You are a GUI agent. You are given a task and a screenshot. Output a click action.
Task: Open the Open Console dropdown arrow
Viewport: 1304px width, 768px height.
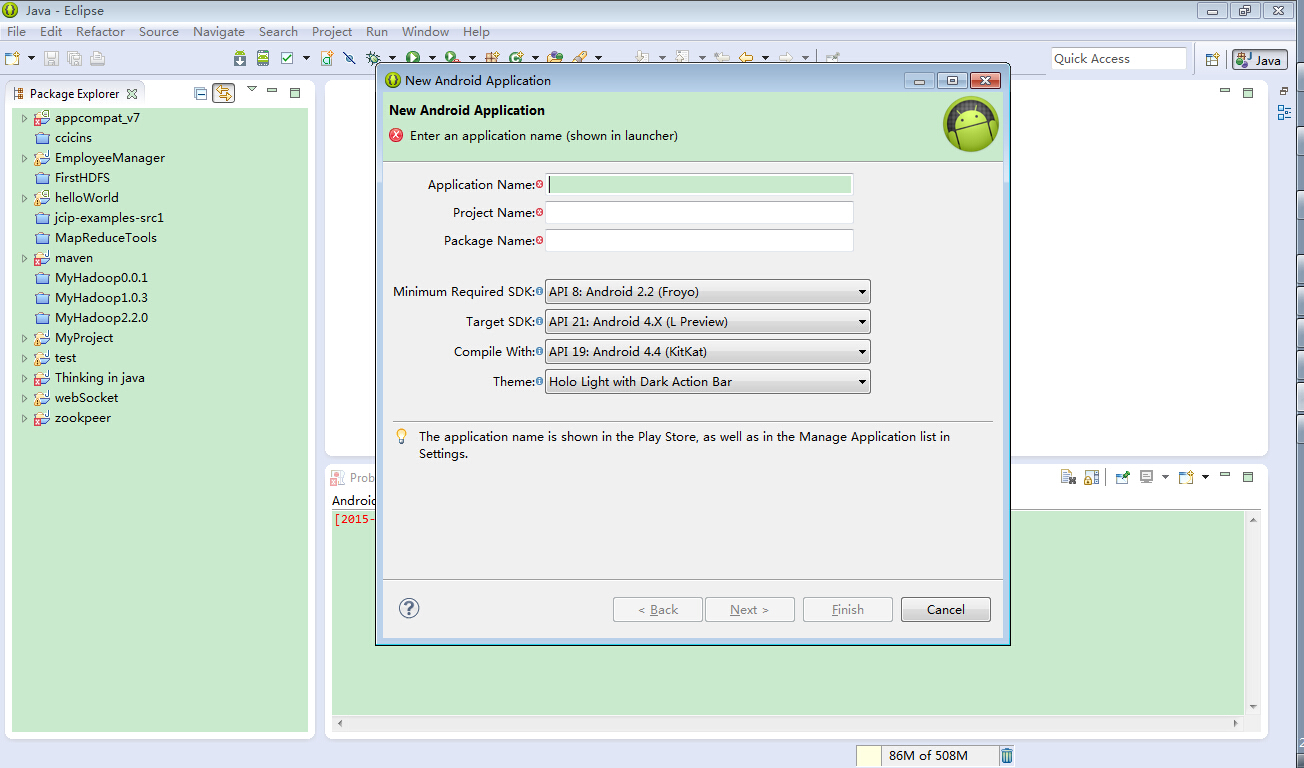(1206, 477)
